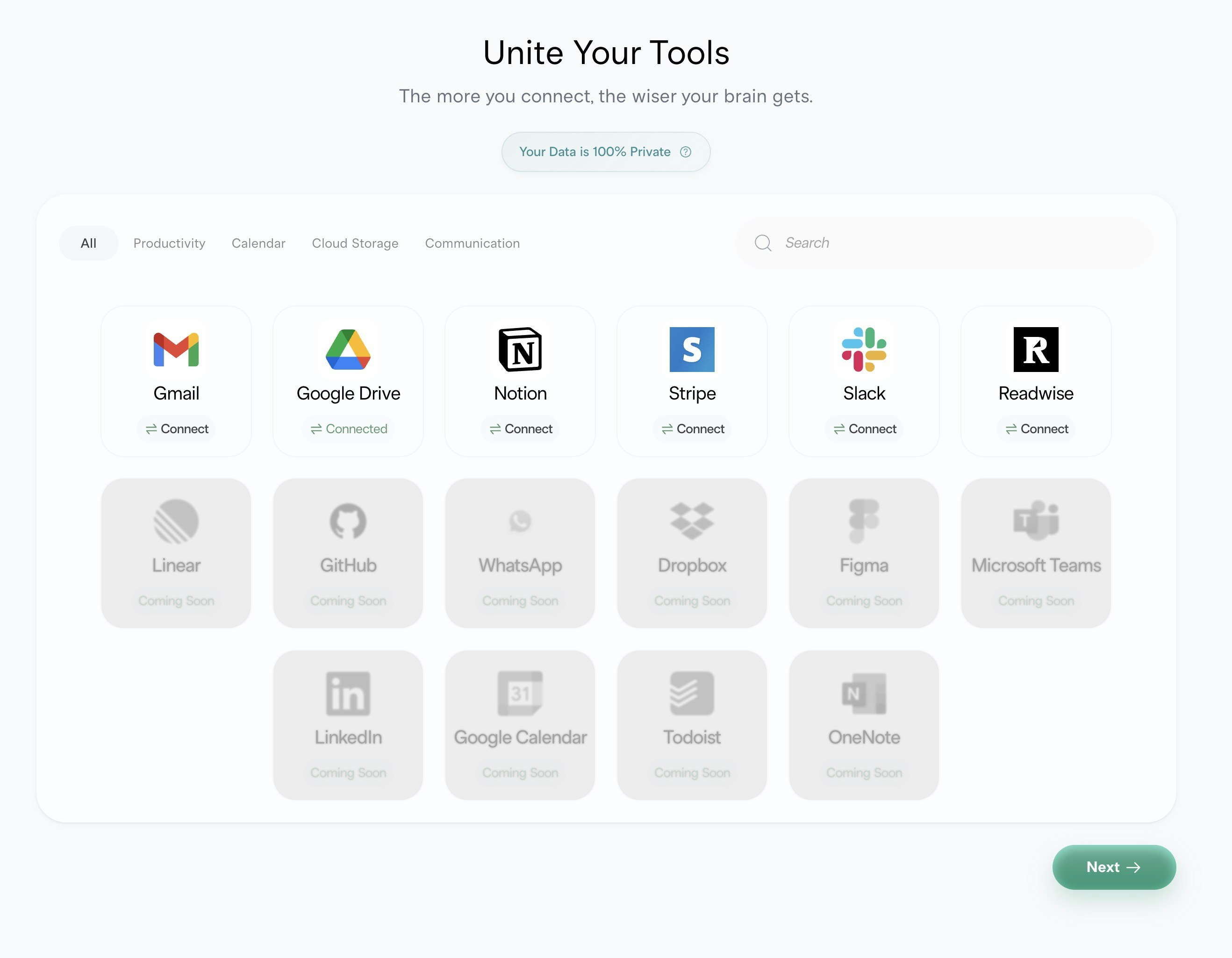Connect the Readwise integration

click(x=1036, y=429)
